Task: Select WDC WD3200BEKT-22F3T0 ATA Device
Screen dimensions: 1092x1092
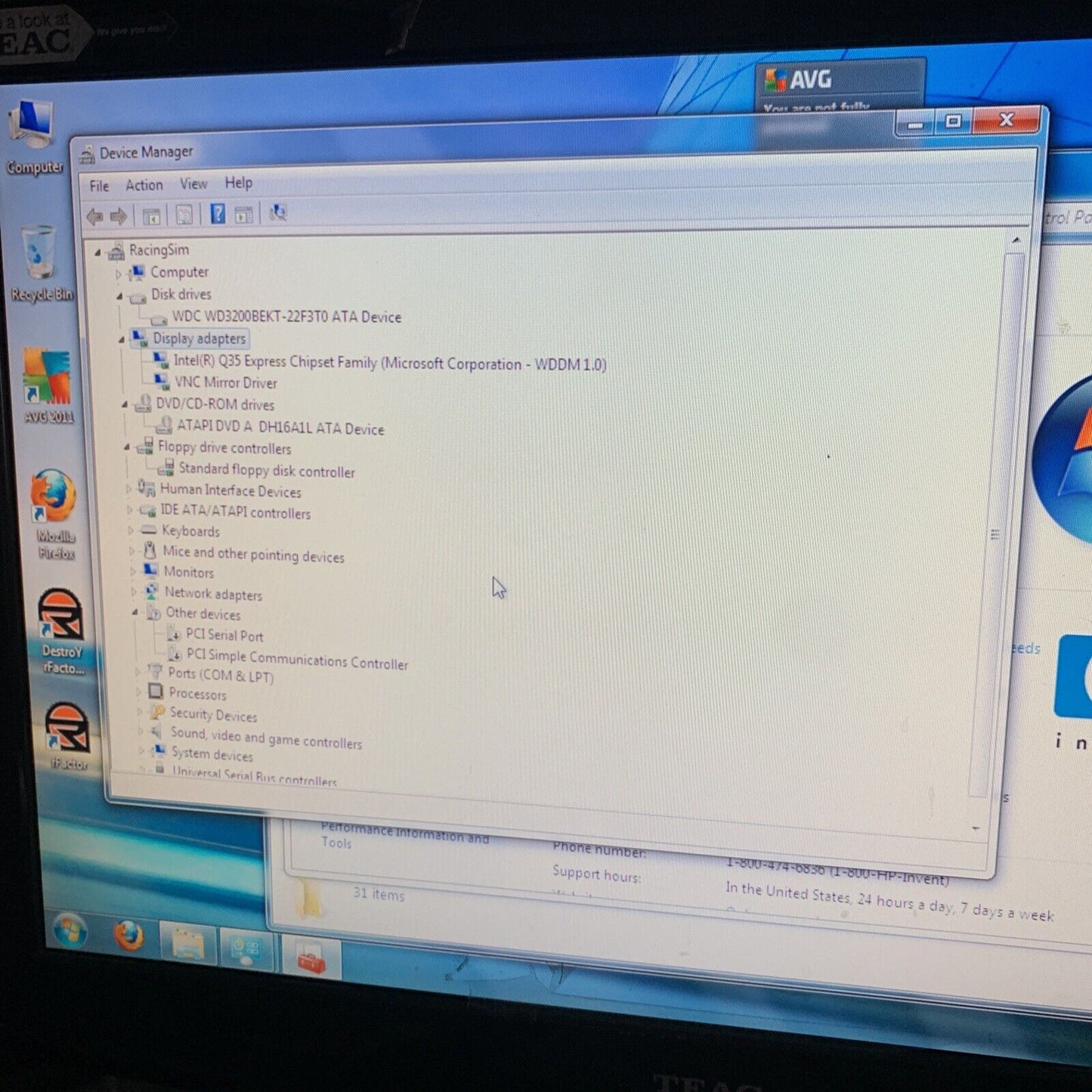Action: (286, 317)
